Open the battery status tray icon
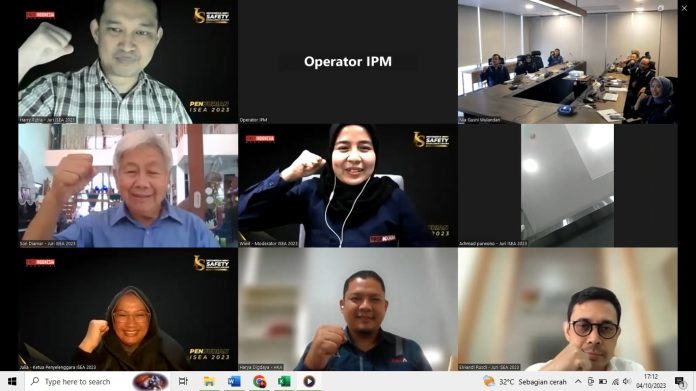696x391 pixels. (603, 382)
